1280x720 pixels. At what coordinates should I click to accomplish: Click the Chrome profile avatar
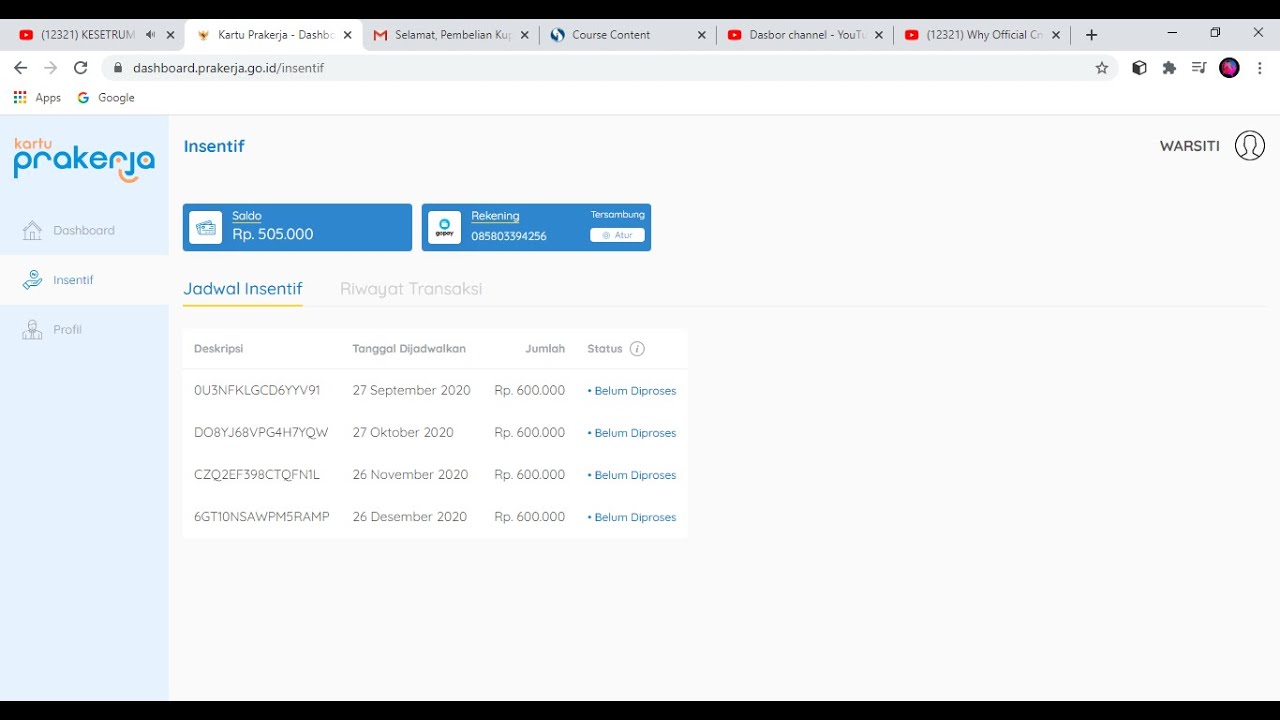1230,68
